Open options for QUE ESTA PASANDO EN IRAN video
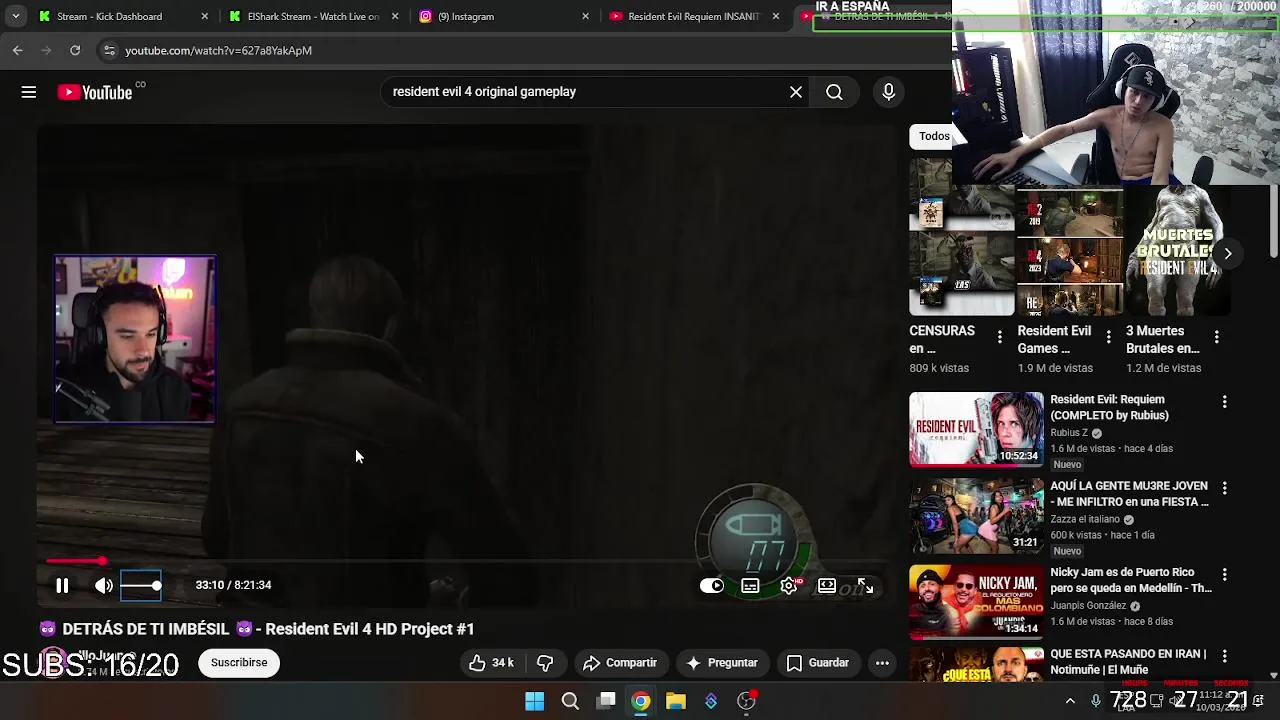 [x=1225, y=656]
